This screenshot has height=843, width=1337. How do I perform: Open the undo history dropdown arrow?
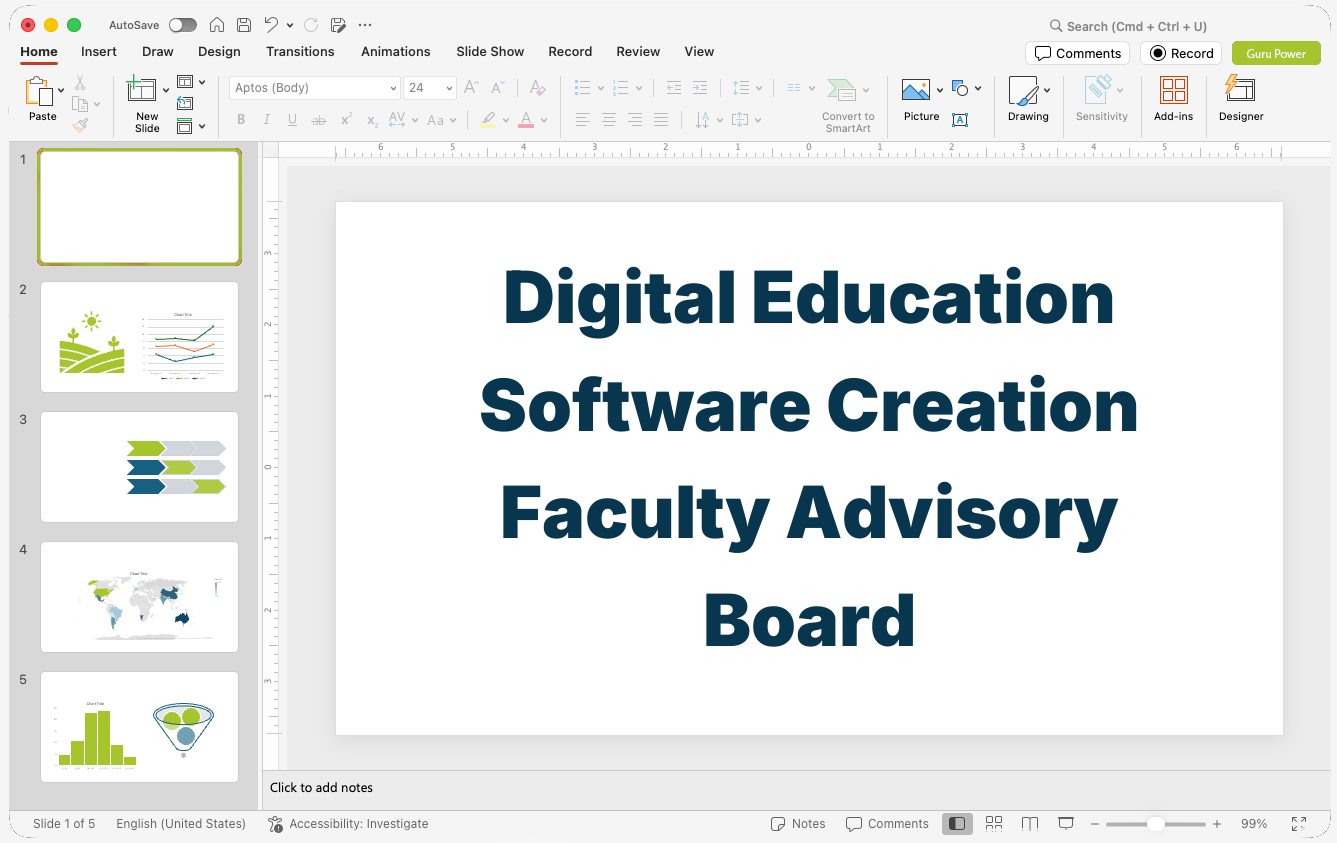[x=290, y=25]
